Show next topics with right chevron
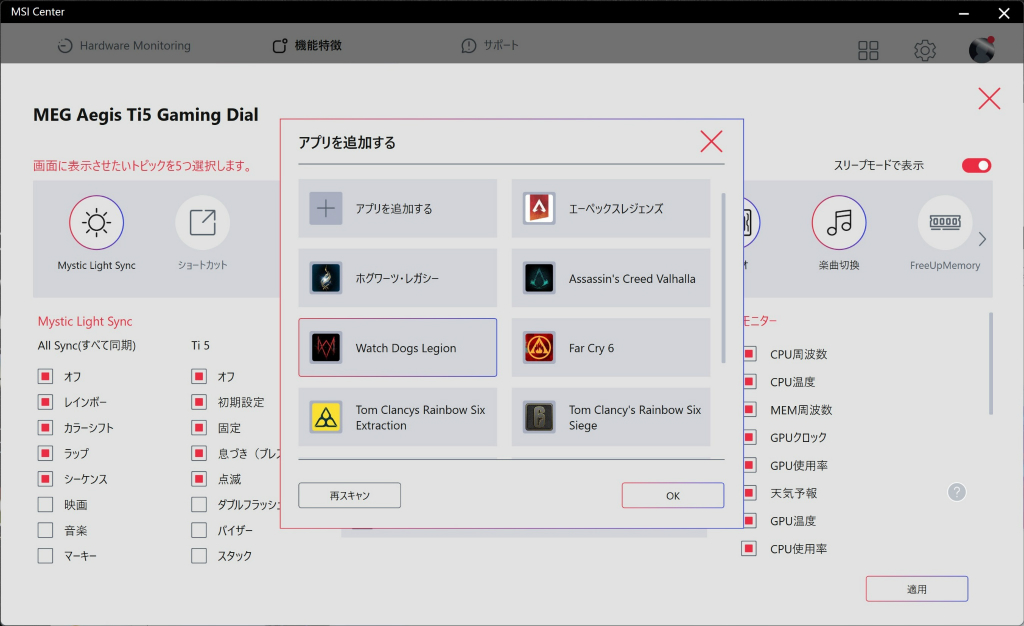The image size is (1024, 626). pos(982,240)
